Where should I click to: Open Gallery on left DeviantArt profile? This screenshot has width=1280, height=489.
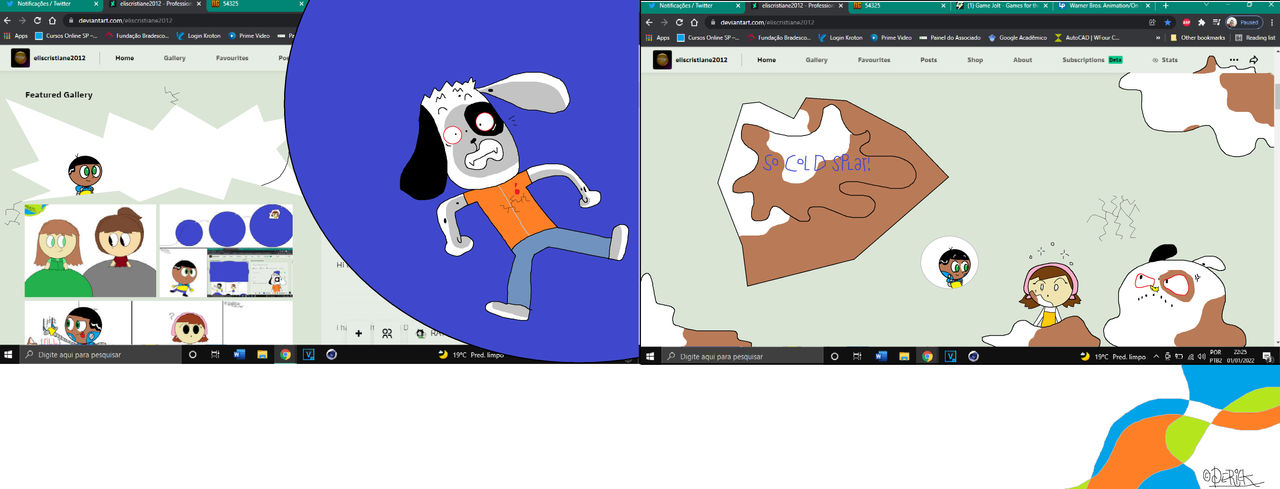point(175,58)
